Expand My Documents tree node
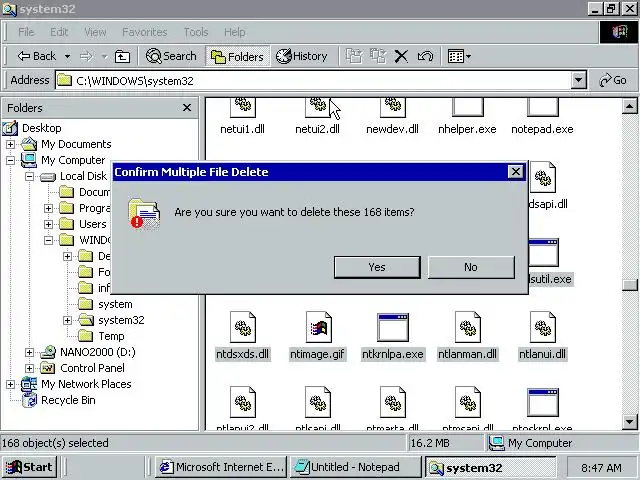This screenshot has height=480, width=640. click(x=10, y=144)
